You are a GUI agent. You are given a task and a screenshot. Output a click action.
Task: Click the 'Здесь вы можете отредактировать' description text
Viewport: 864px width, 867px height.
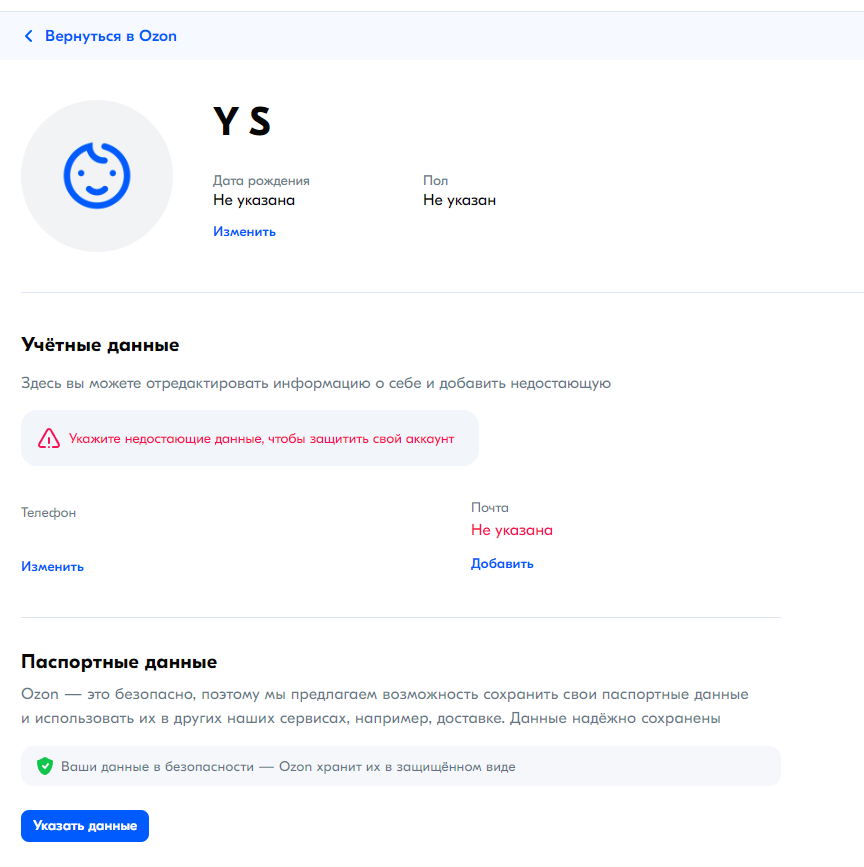click(315, 383)
